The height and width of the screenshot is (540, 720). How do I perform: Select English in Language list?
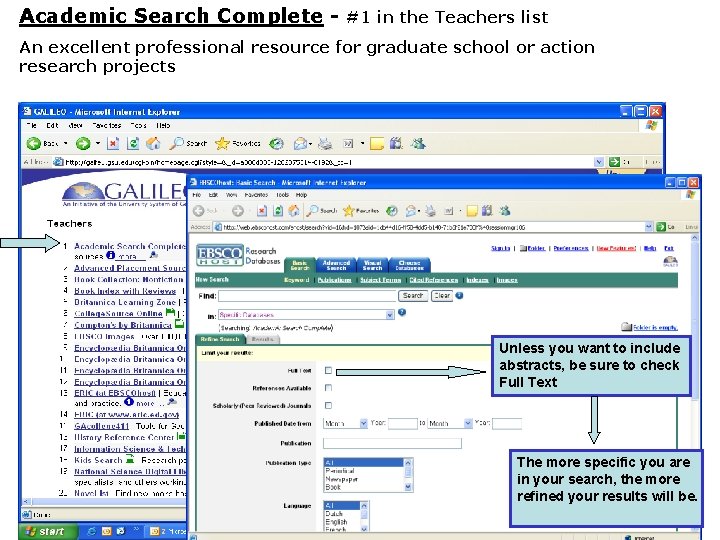pos(337,522)
